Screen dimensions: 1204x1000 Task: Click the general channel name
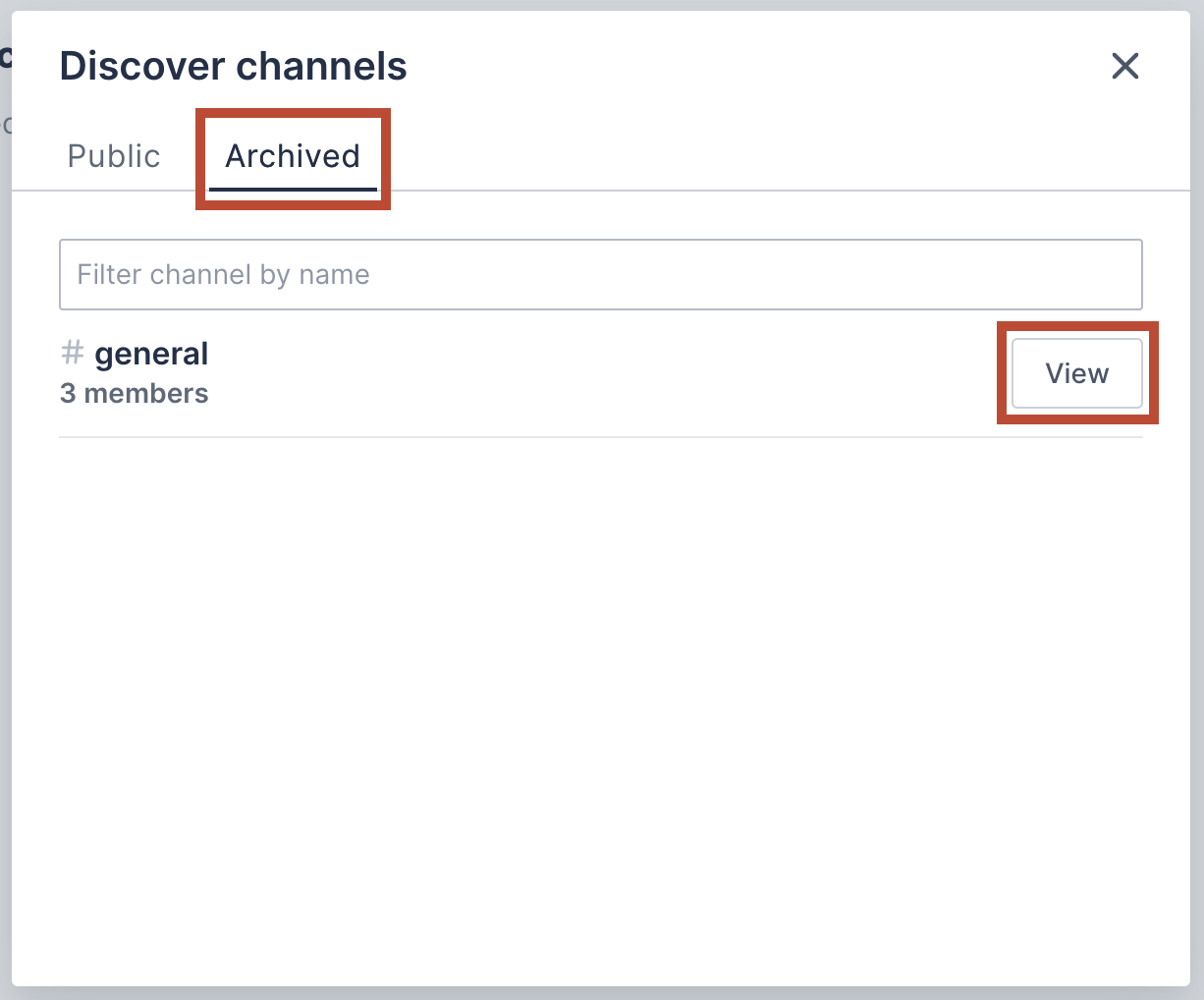[151, 354]
